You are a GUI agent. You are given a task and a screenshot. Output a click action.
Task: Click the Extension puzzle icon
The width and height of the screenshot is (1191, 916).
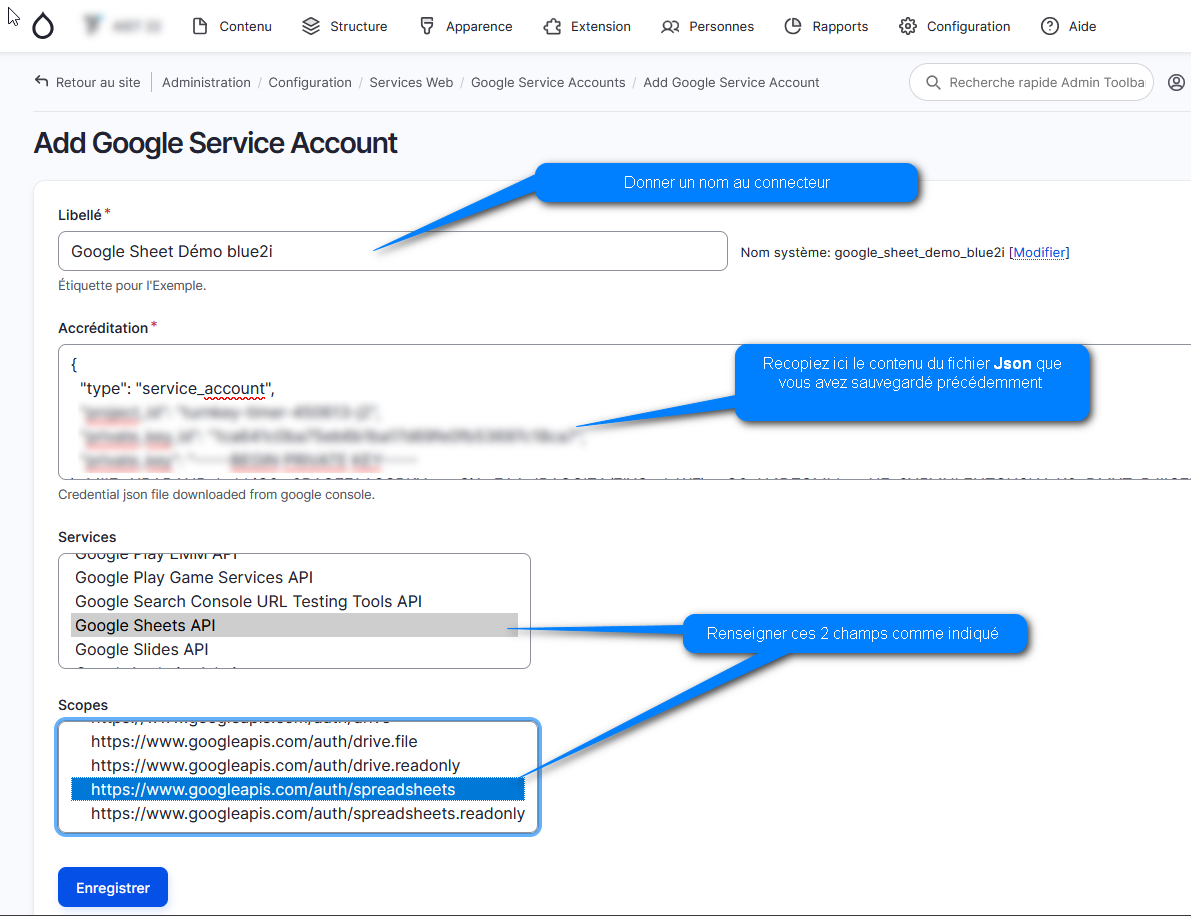(x=552, y=27)
